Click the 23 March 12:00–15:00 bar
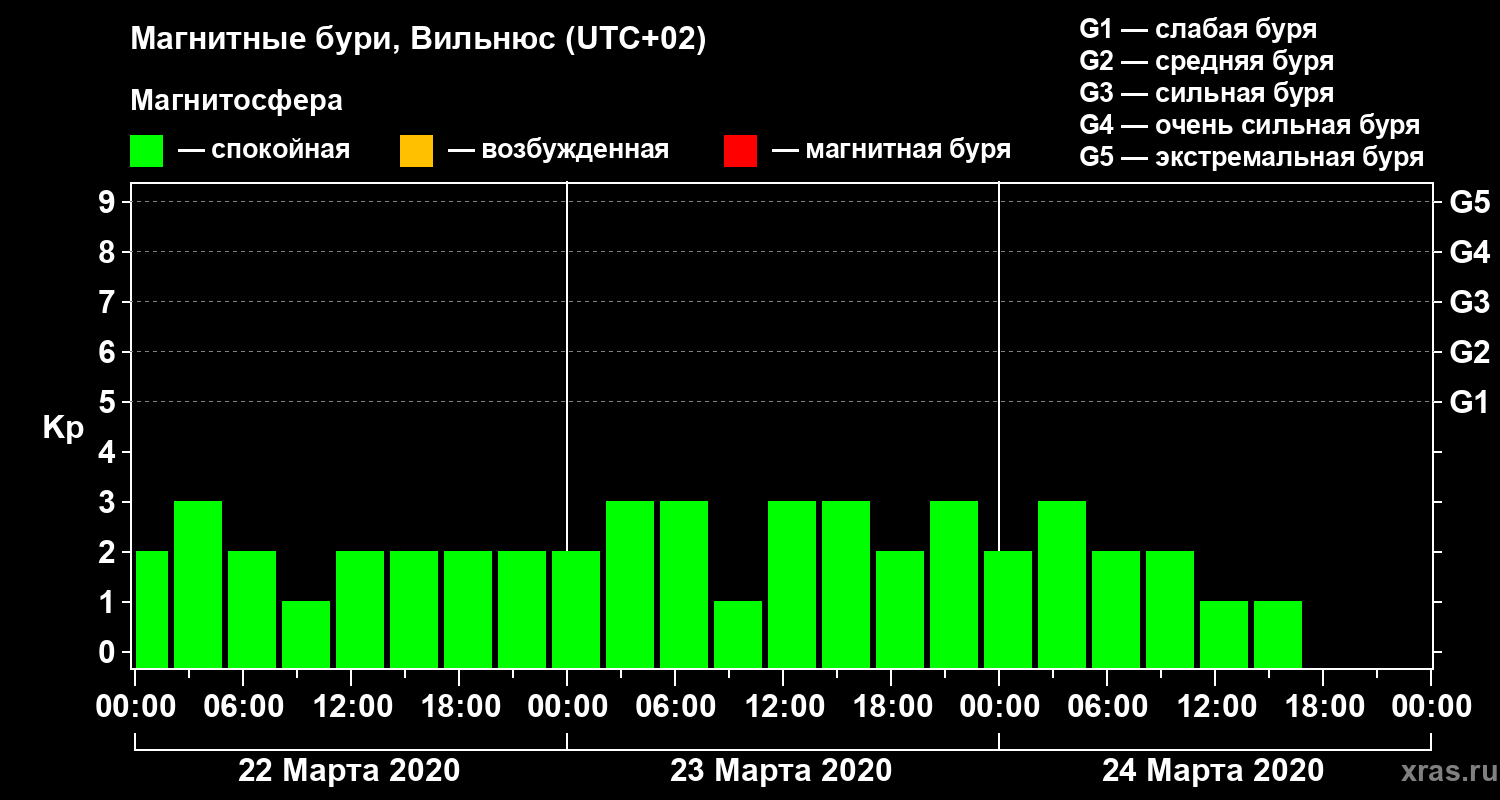1500x800 pixels. pyautogui.click(x=792, y=584)
